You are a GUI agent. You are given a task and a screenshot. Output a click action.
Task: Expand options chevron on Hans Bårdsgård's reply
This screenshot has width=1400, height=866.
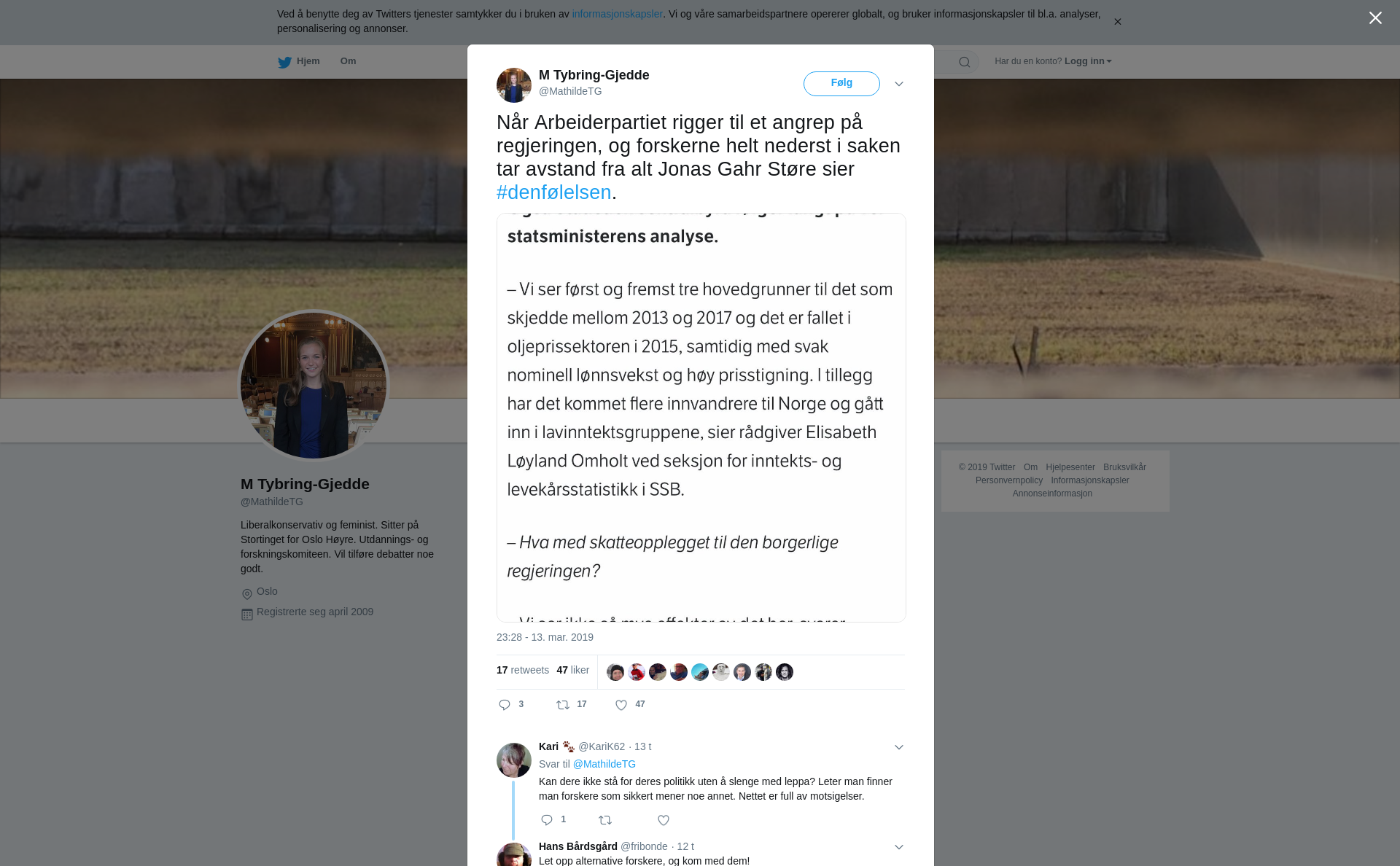(899, 847)
